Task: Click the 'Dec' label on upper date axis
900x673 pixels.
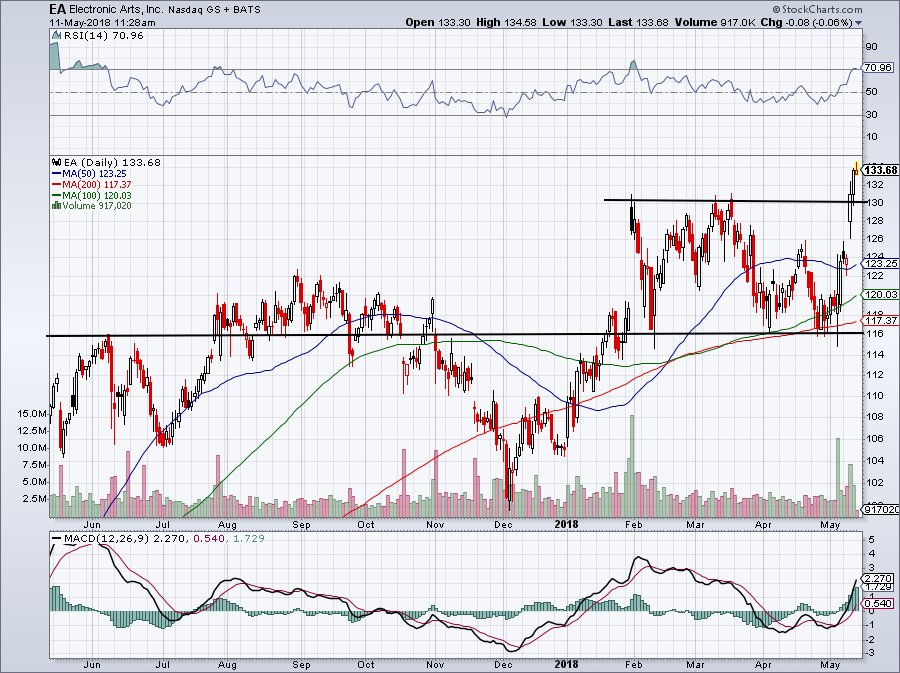Action: click(503, 524)
